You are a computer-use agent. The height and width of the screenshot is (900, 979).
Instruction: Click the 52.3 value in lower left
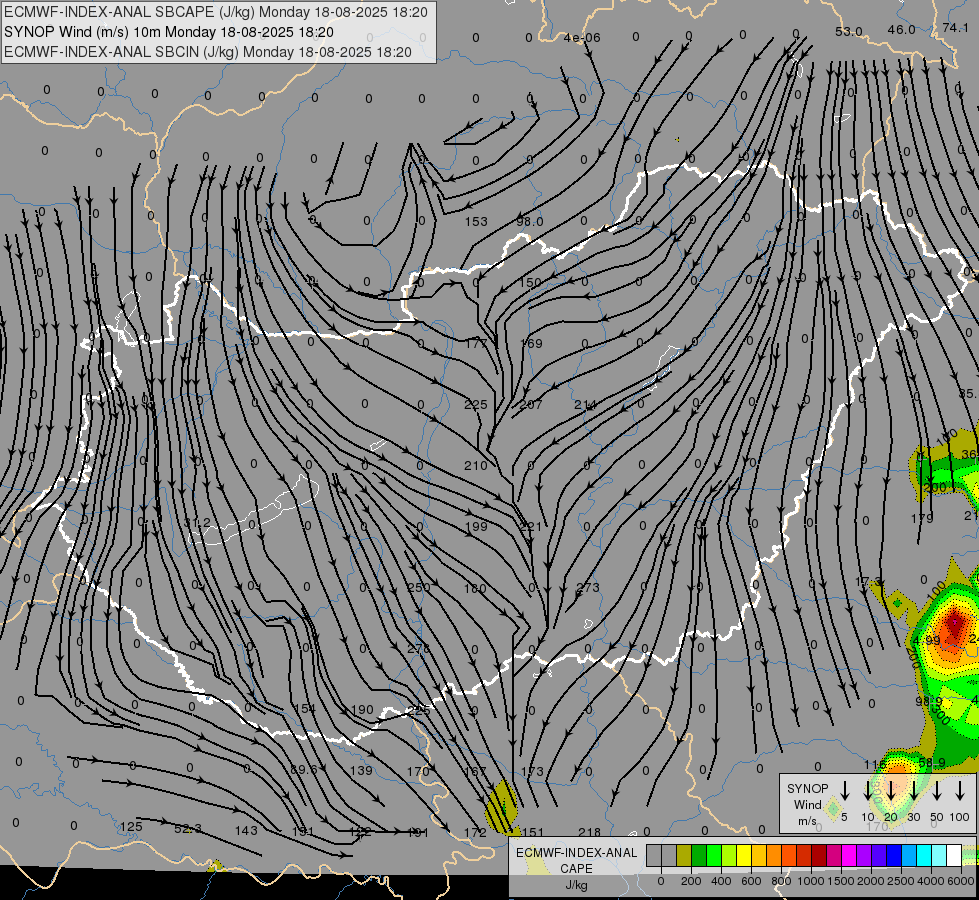point(188,828)
